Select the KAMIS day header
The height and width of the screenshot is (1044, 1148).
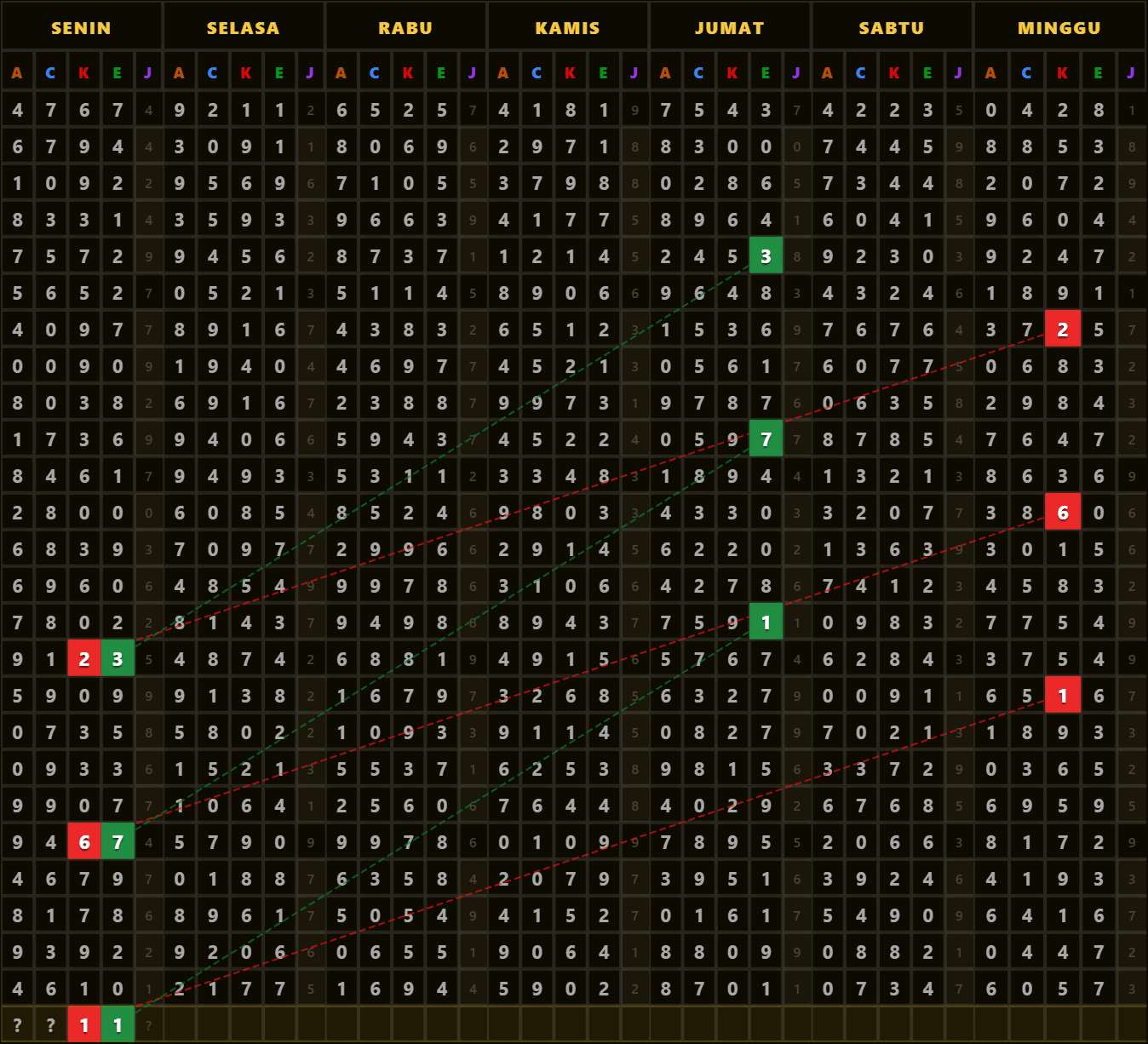(x=567, y=27)
